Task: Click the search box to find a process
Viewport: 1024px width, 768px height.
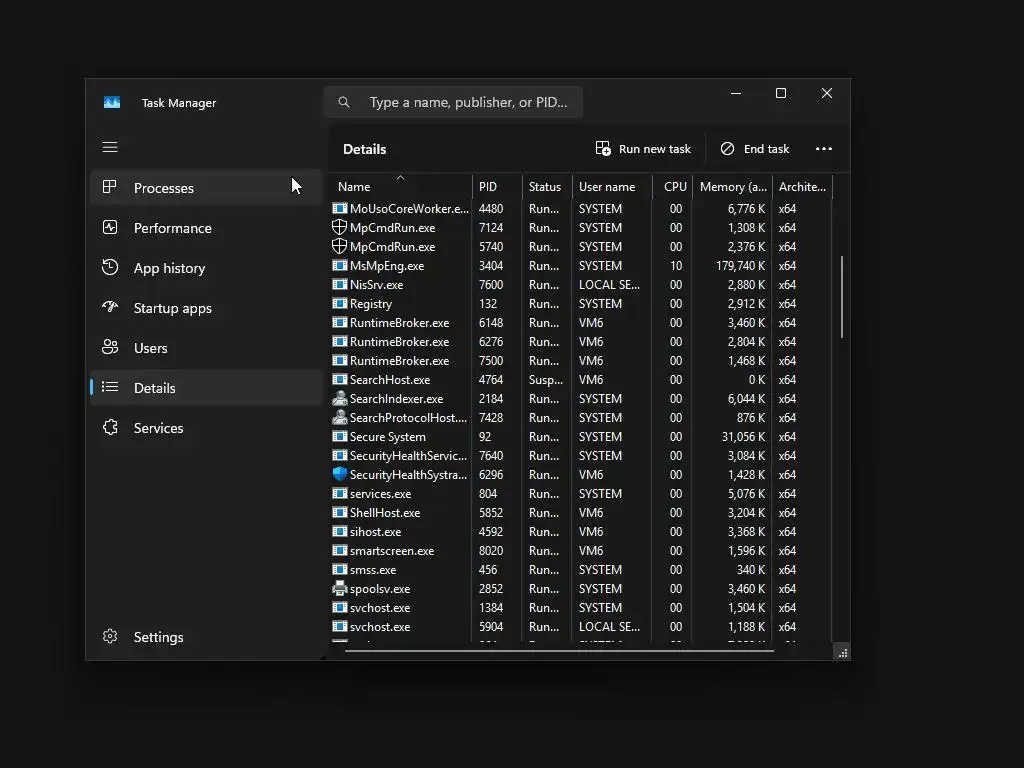Action: (x=453, y=102)
